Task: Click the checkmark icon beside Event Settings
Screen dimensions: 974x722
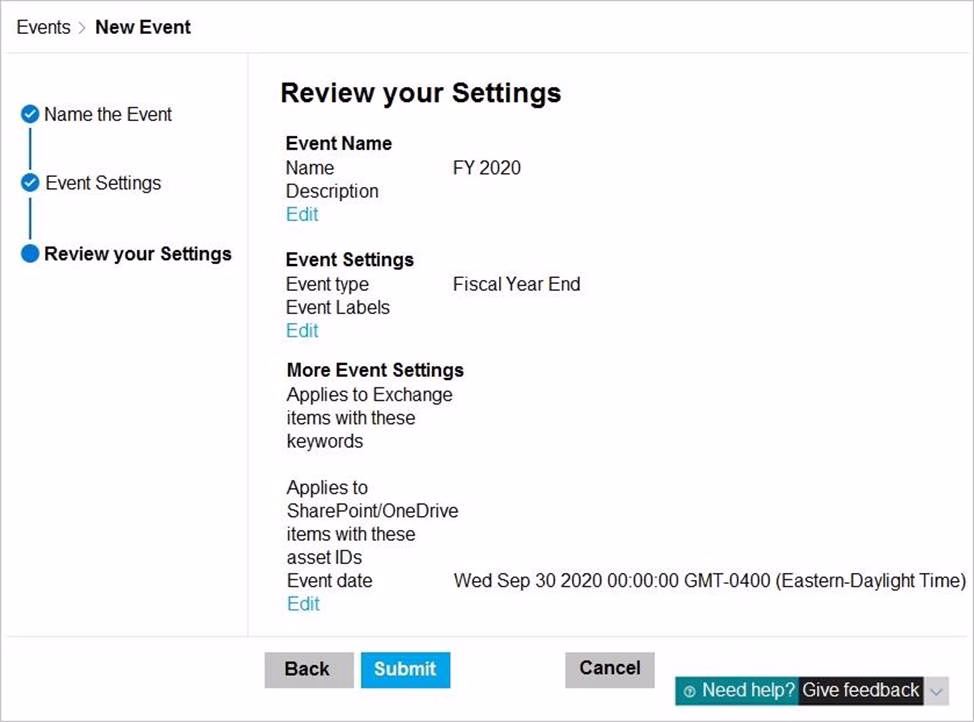Action: [x=30, y=184]
